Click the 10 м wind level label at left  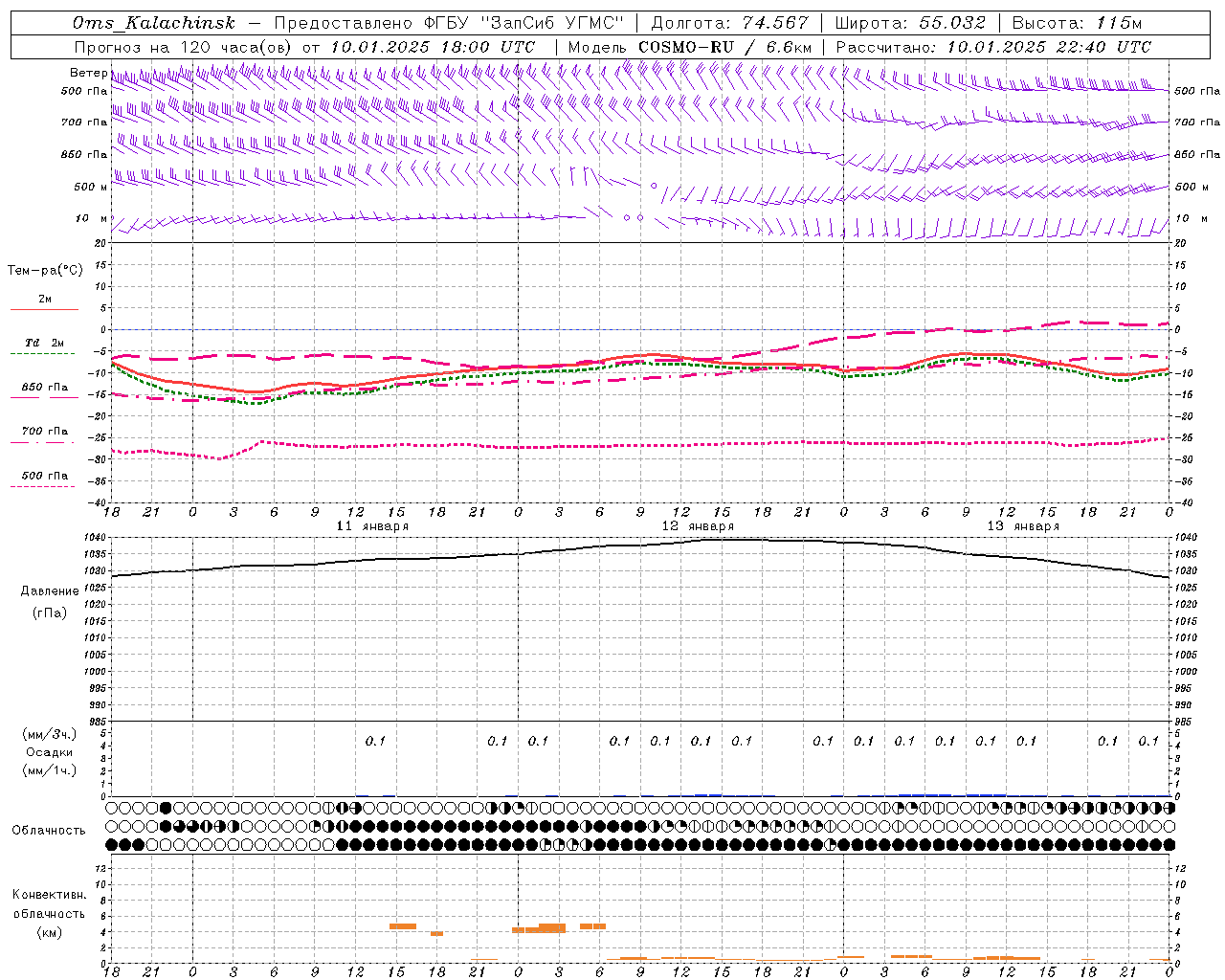[91, 218]
